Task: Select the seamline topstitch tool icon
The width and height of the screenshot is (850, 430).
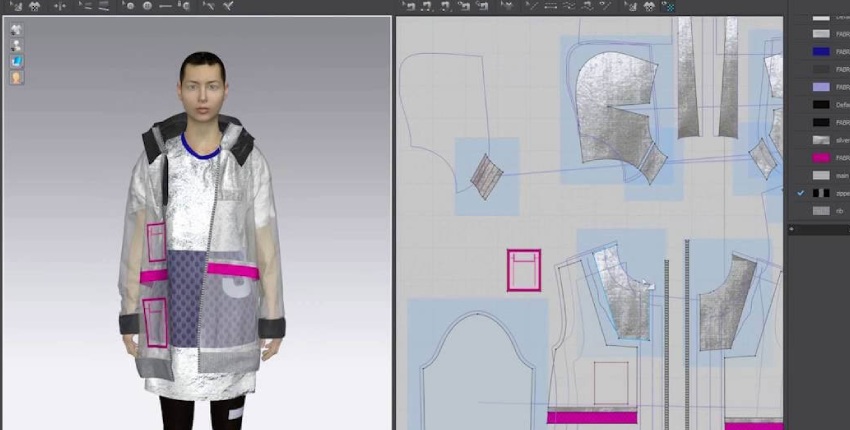Action: click(587, 6)
